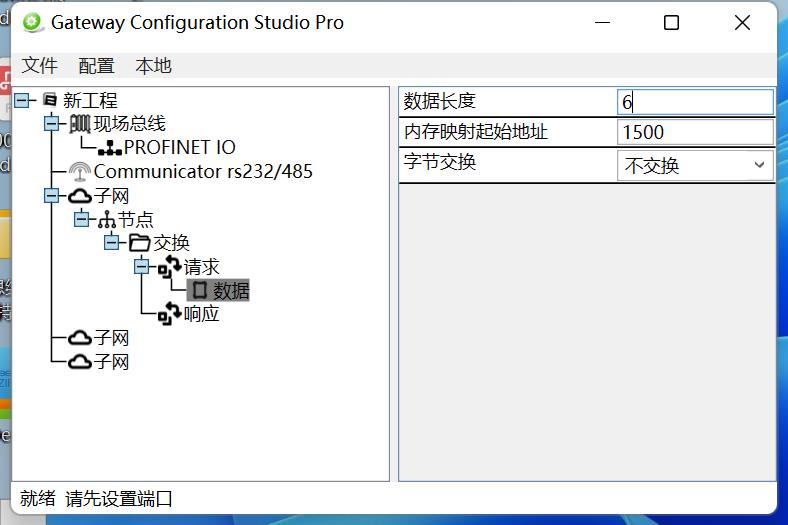Click the 请先设置端口 status message
The image size is (788, 525).
(119, 498)
